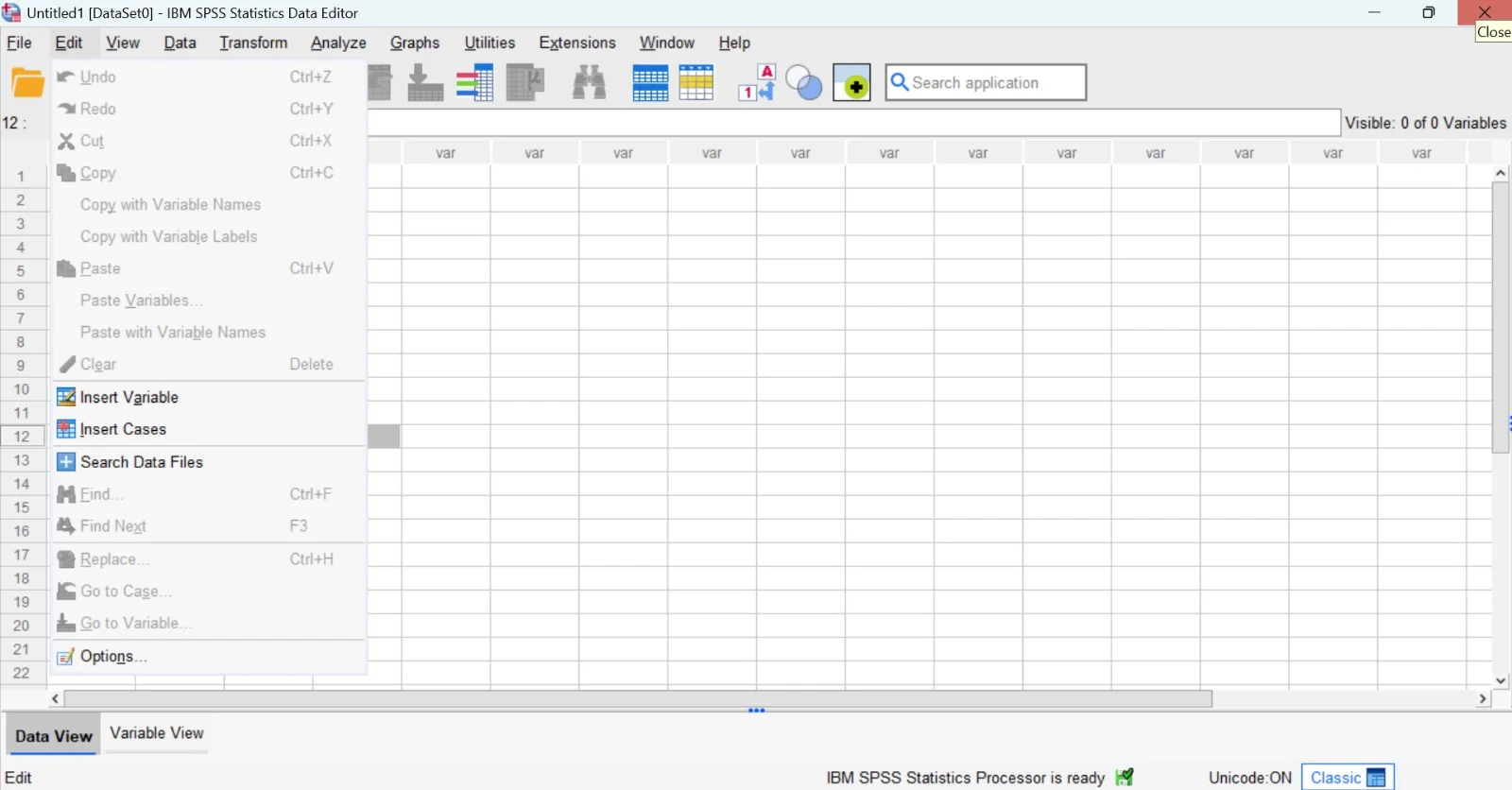
Task: Open the File menu
Action: (x=19, y=43)
